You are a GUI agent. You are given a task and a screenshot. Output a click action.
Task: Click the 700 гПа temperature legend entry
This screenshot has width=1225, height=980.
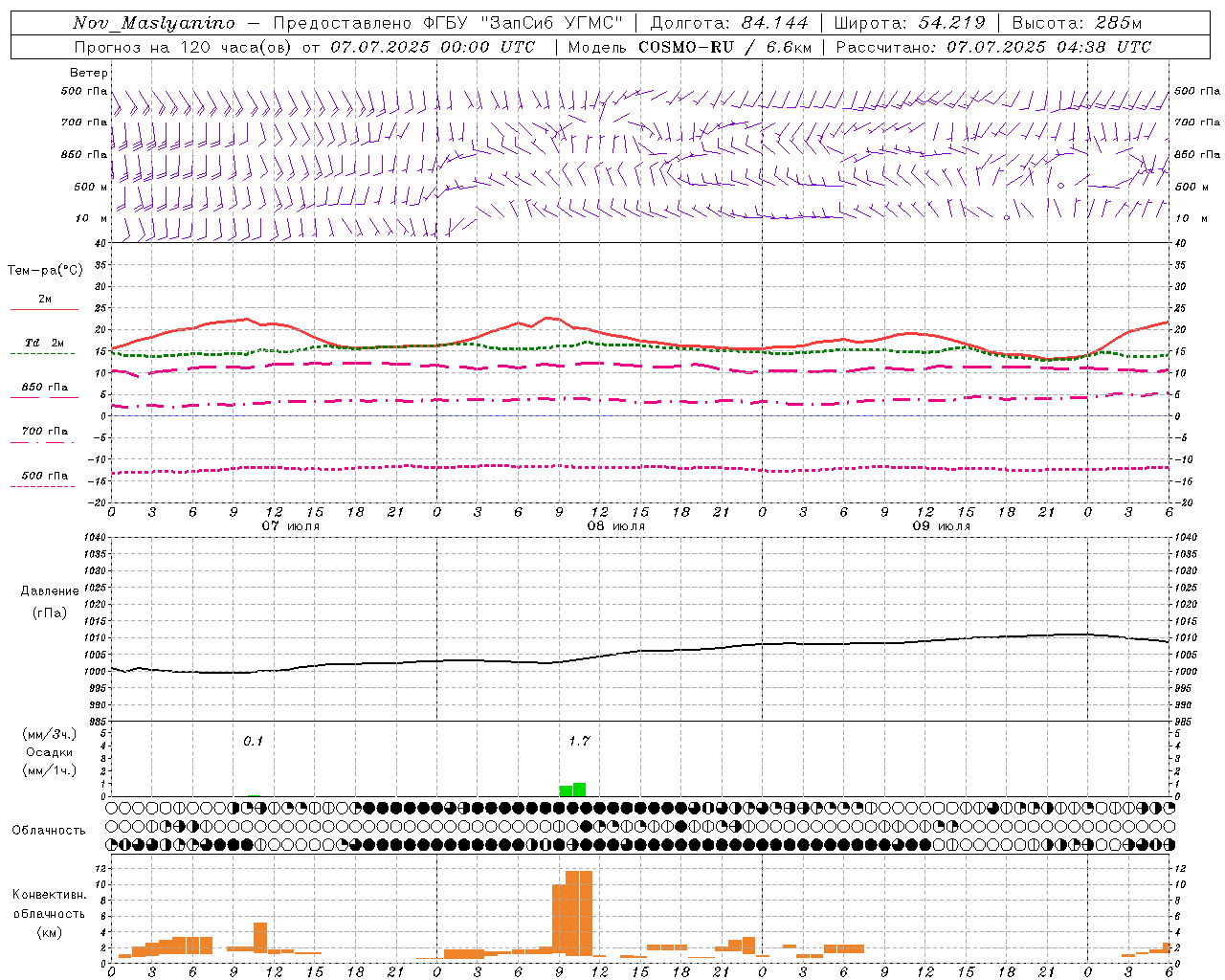coord(44,432)
